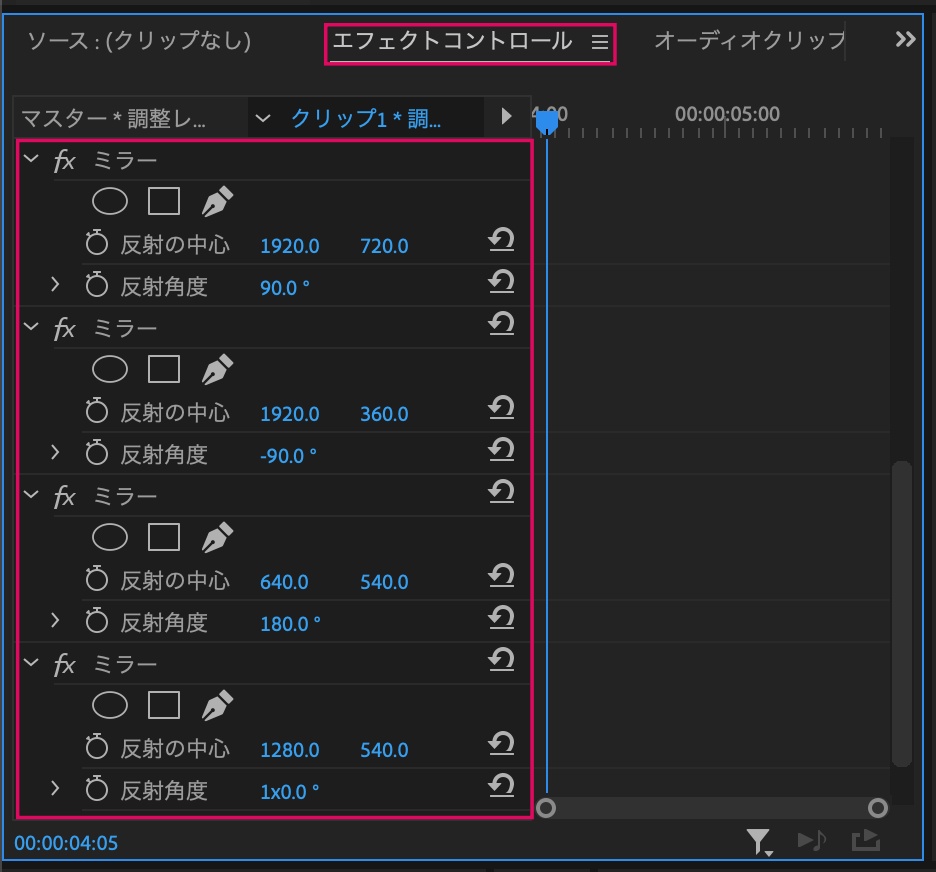Screen dimensions: 936x872
Task: Edit the 1920.0 X value of first 反射の中心
Action: click(290, 246)
